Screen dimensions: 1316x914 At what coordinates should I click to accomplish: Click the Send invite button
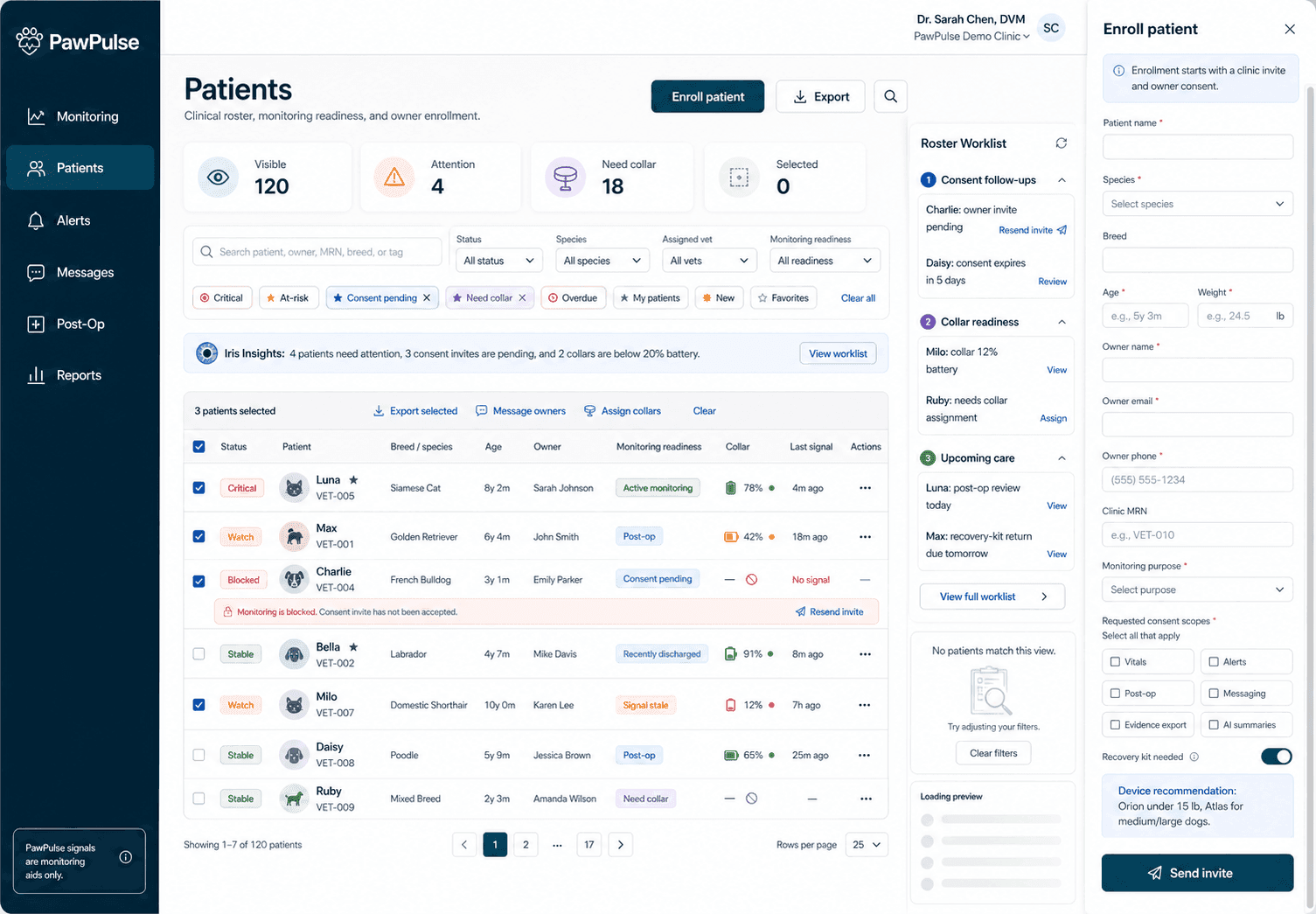[1197, 873]
